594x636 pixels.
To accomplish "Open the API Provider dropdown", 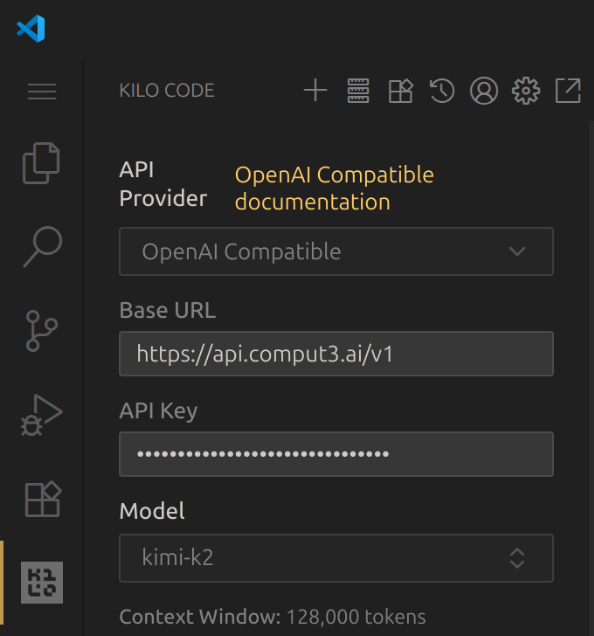I will 336,251.
